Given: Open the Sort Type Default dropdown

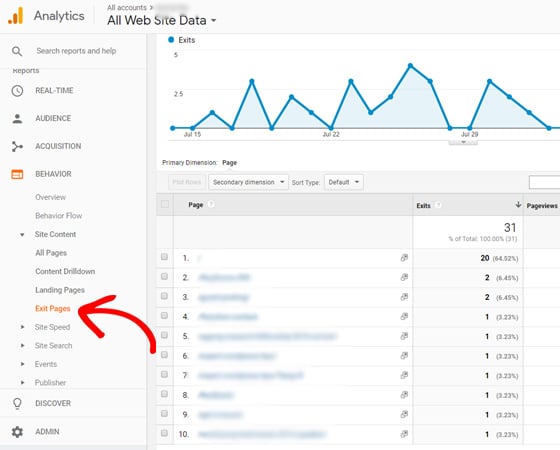Looking at the screenshot, I should click(344, 182).
